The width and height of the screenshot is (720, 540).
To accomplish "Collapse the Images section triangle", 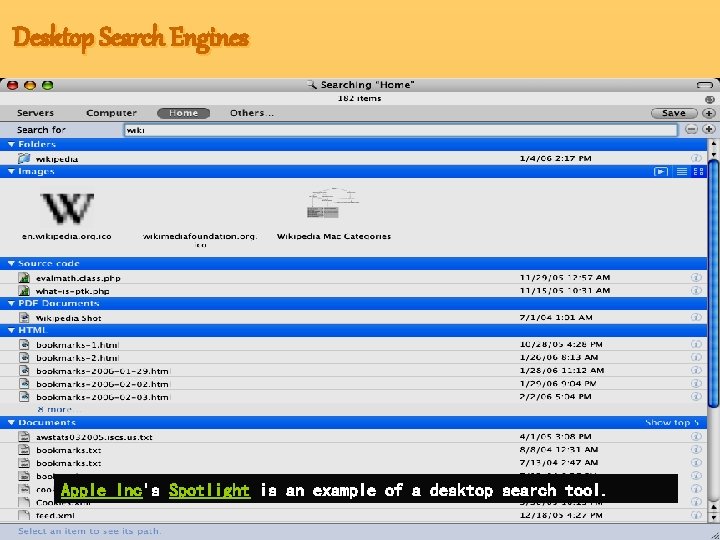I will 11,172.
